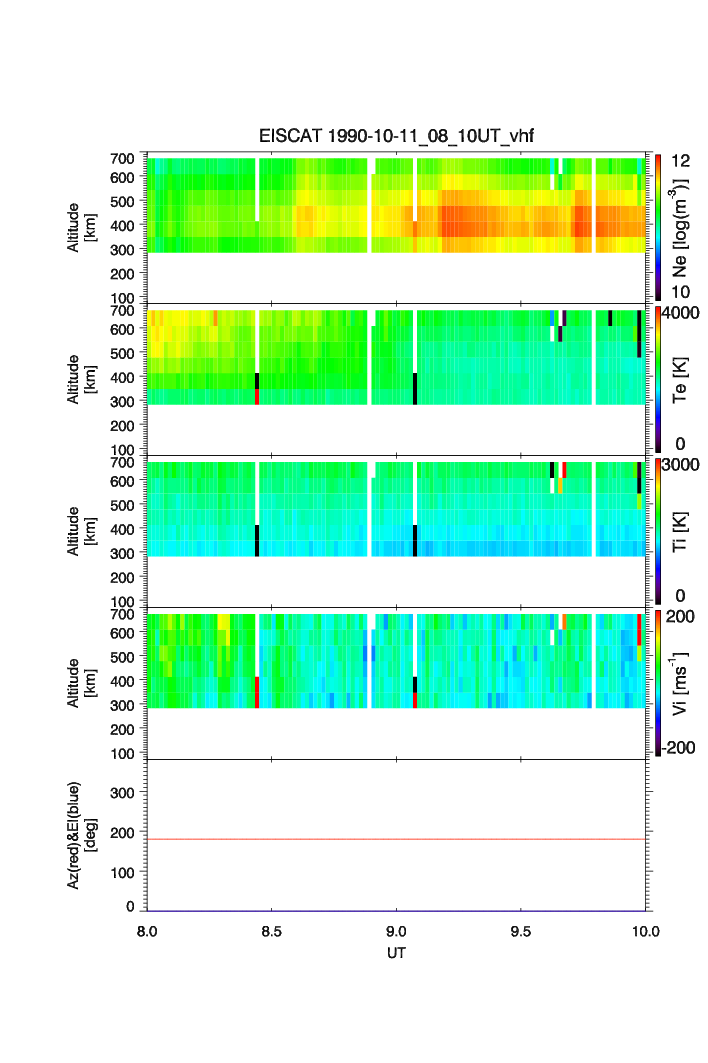Screen dimensions: 708x1063
Task: Click the blue elevation line in the bottom panel
Action: point(396,911)
